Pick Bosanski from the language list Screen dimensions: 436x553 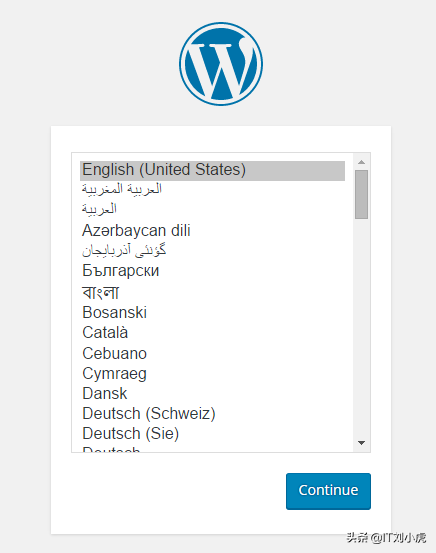pos(212,312)
